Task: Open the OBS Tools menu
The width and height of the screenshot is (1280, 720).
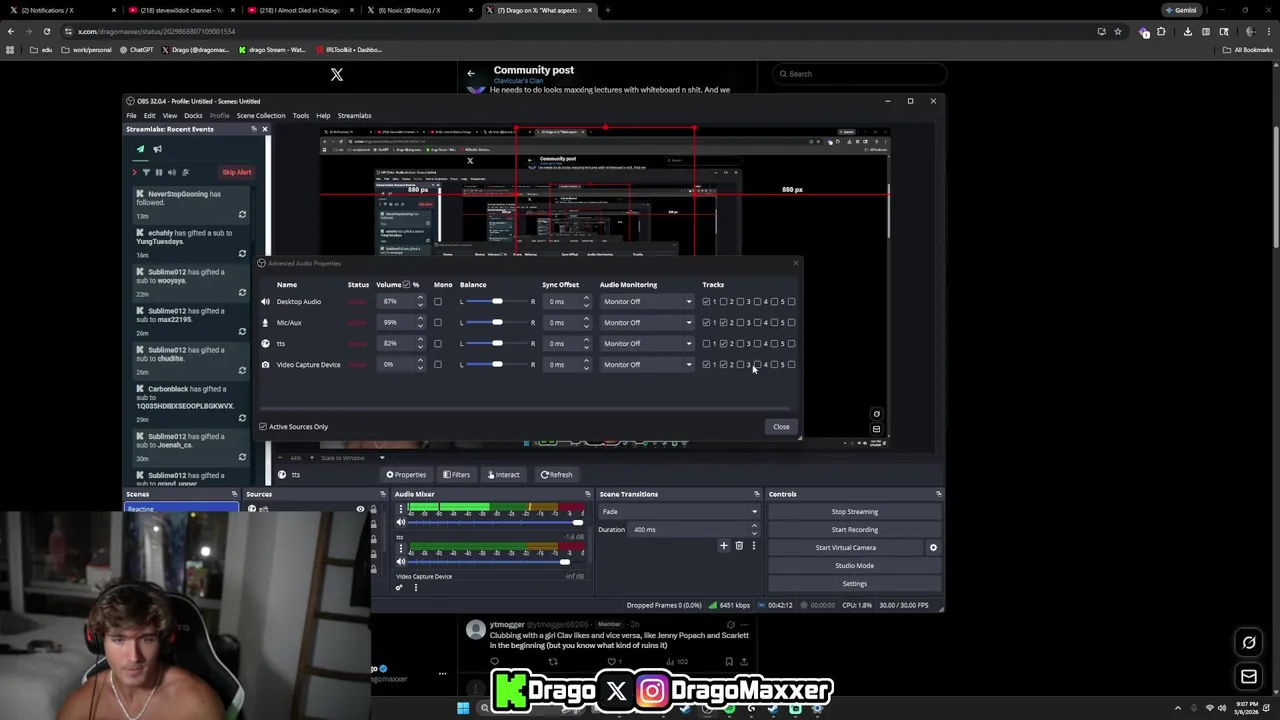Action: tap(301, 115)
